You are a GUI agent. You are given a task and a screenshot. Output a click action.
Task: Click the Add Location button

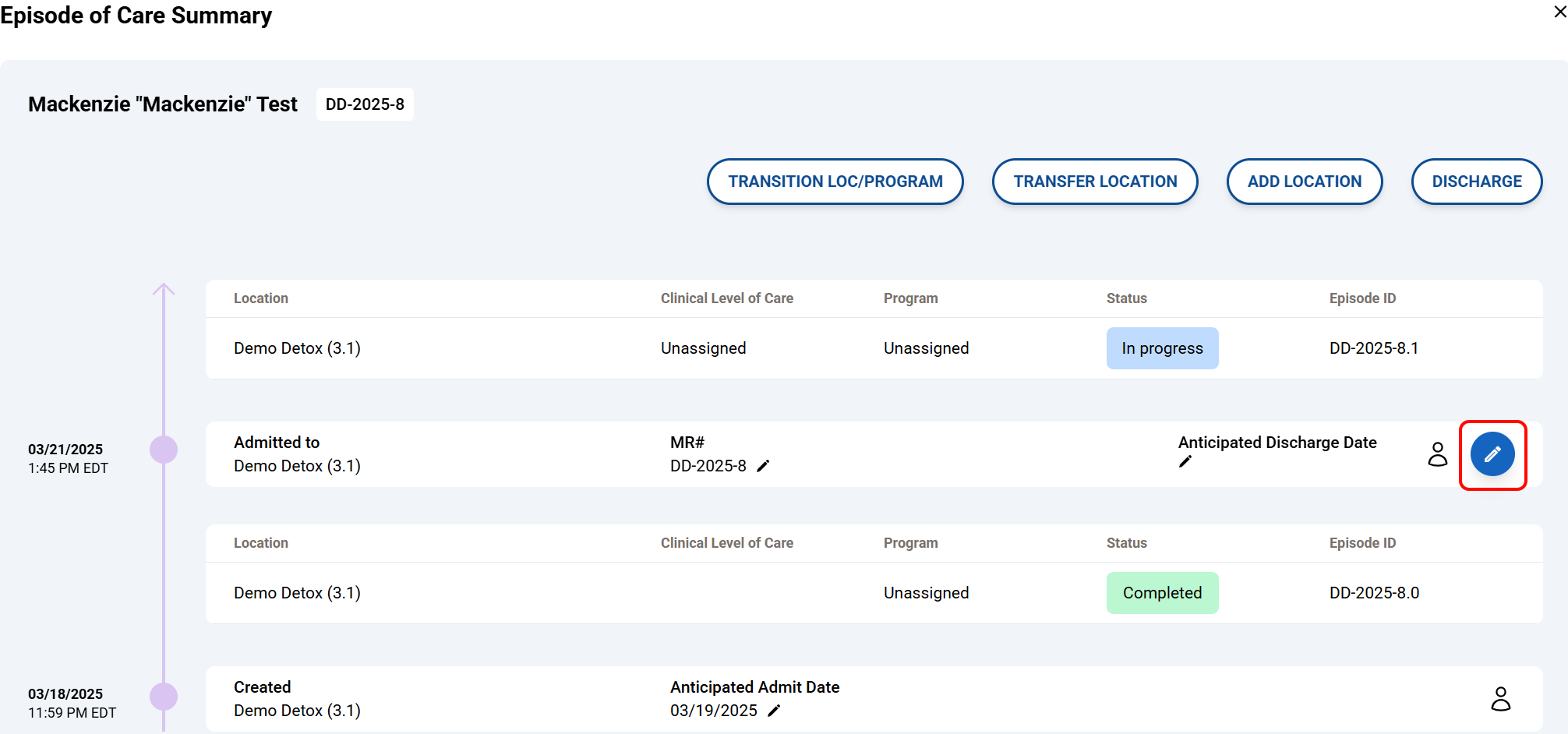(1304, 182)
